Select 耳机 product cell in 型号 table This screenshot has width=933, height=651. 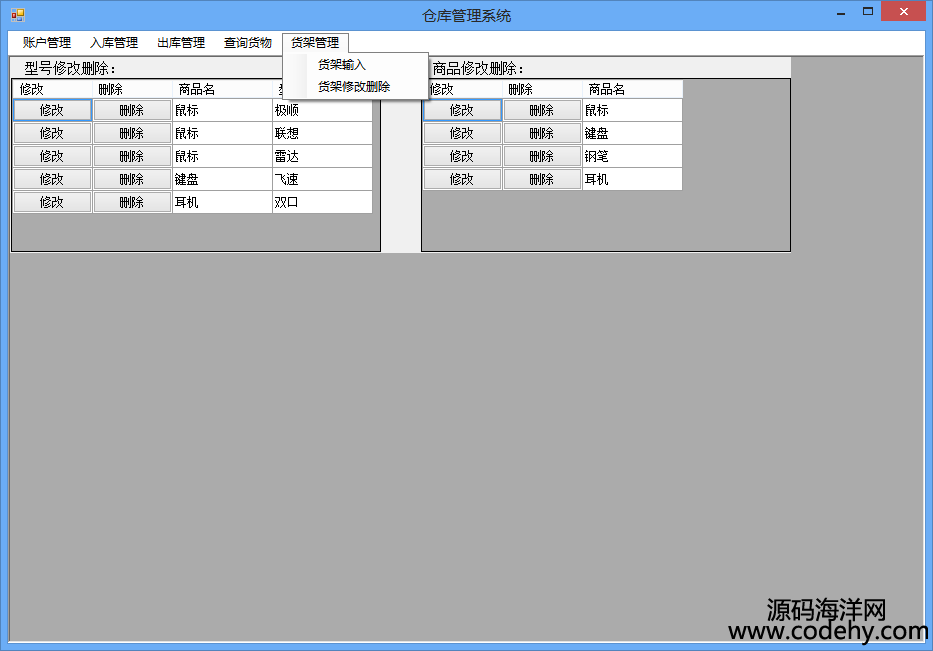pos(222,202)
